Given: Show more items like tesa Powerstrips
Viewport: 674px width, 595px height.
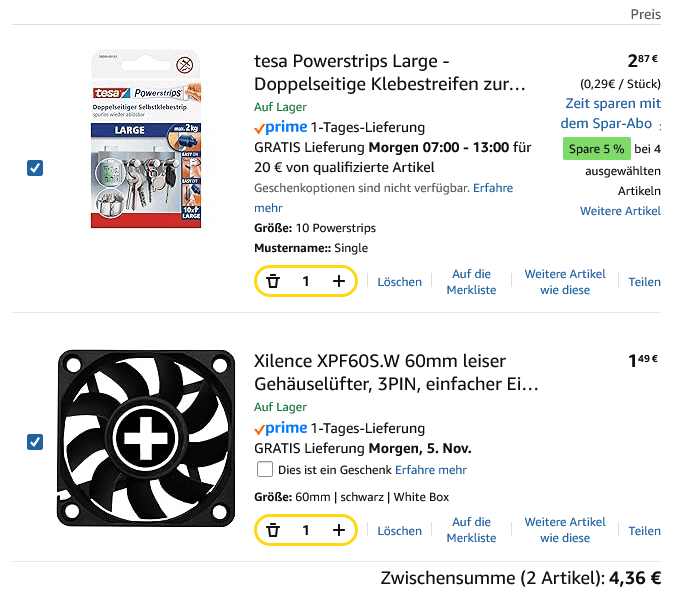Looking at the screenshot, I should [x=565, y=281].
